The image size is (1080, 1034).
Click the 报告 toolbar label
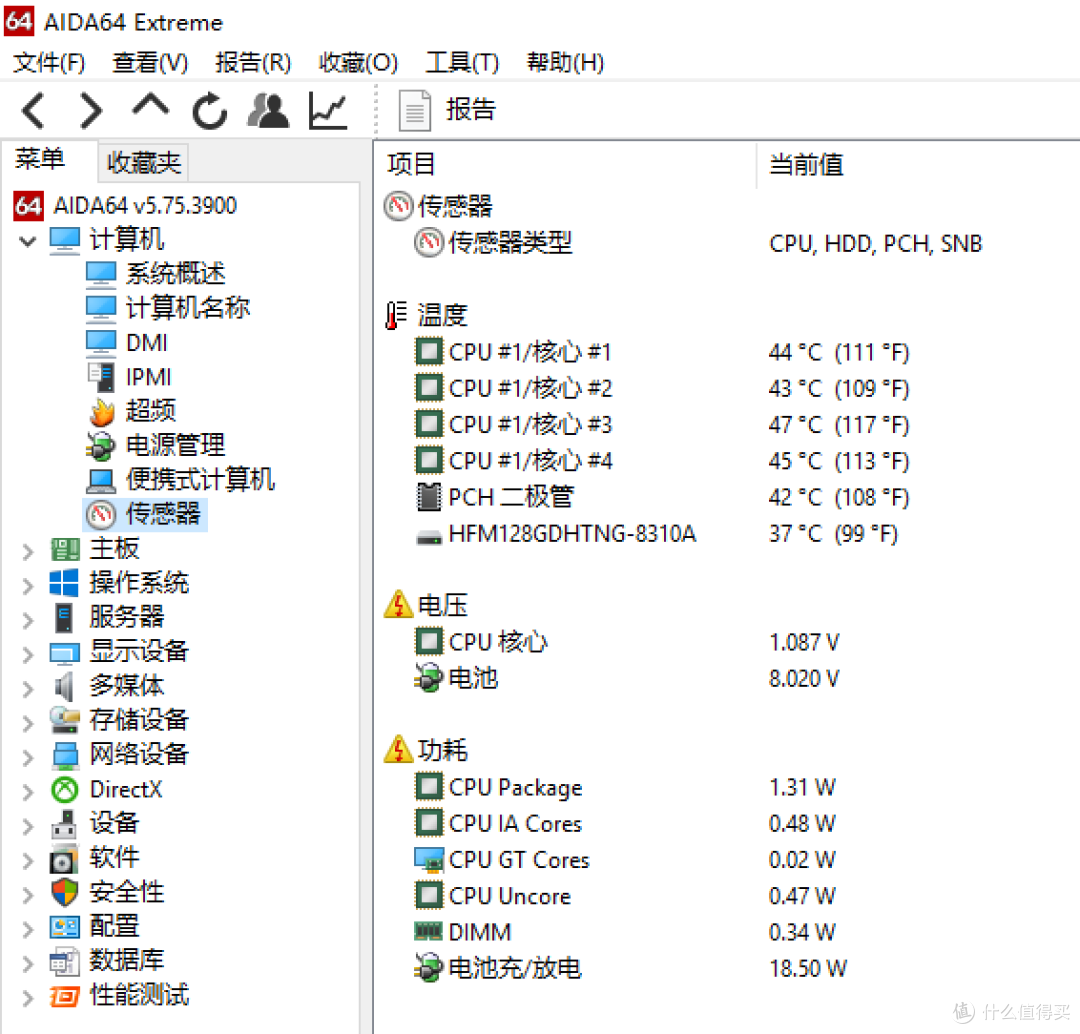pyautogui.click(x=470, y=110)
